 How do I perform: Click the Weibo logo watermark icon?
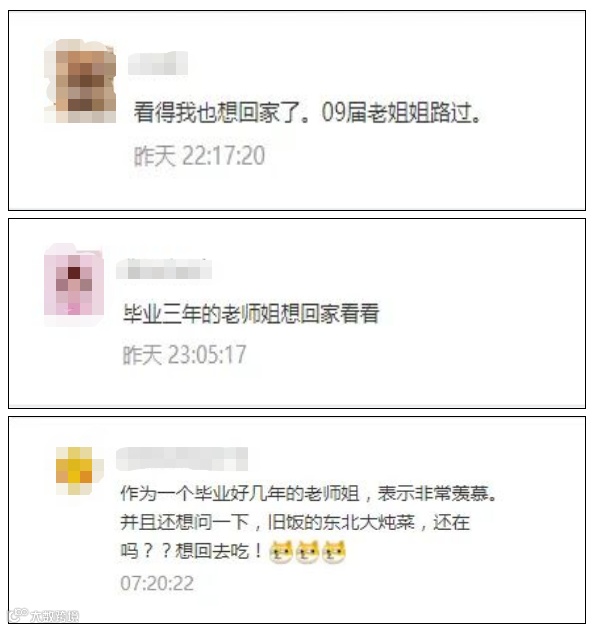tap(18, 615)
